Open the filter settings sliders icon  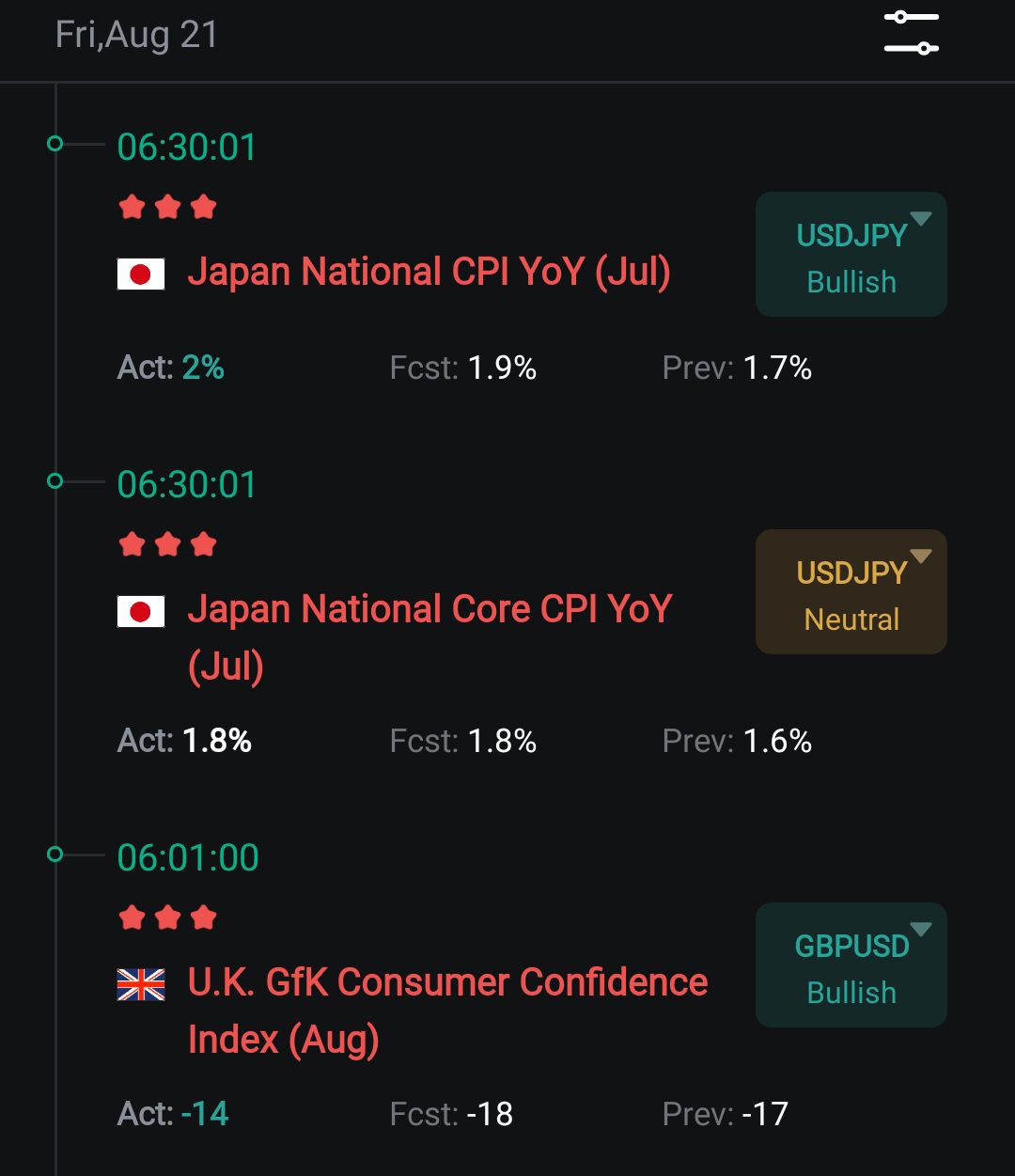911,33
